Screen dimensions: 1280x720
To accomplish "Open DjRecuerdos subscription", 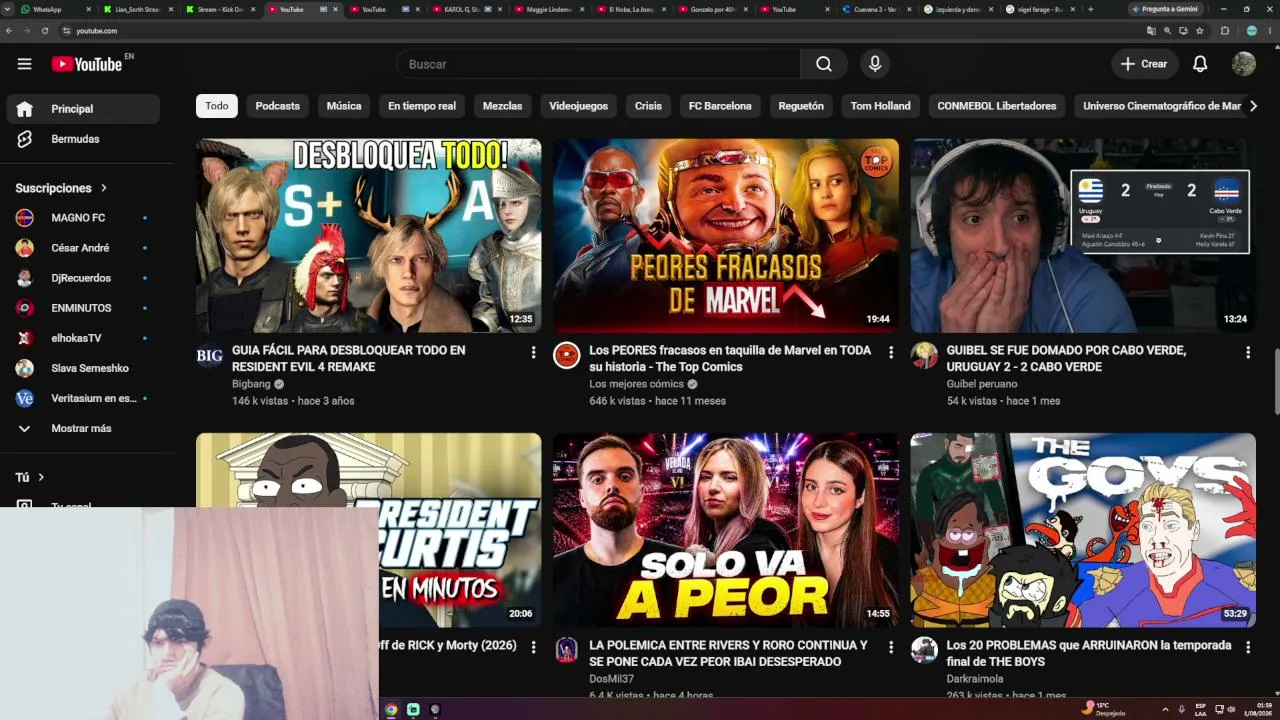I will [x=83, y=278].
